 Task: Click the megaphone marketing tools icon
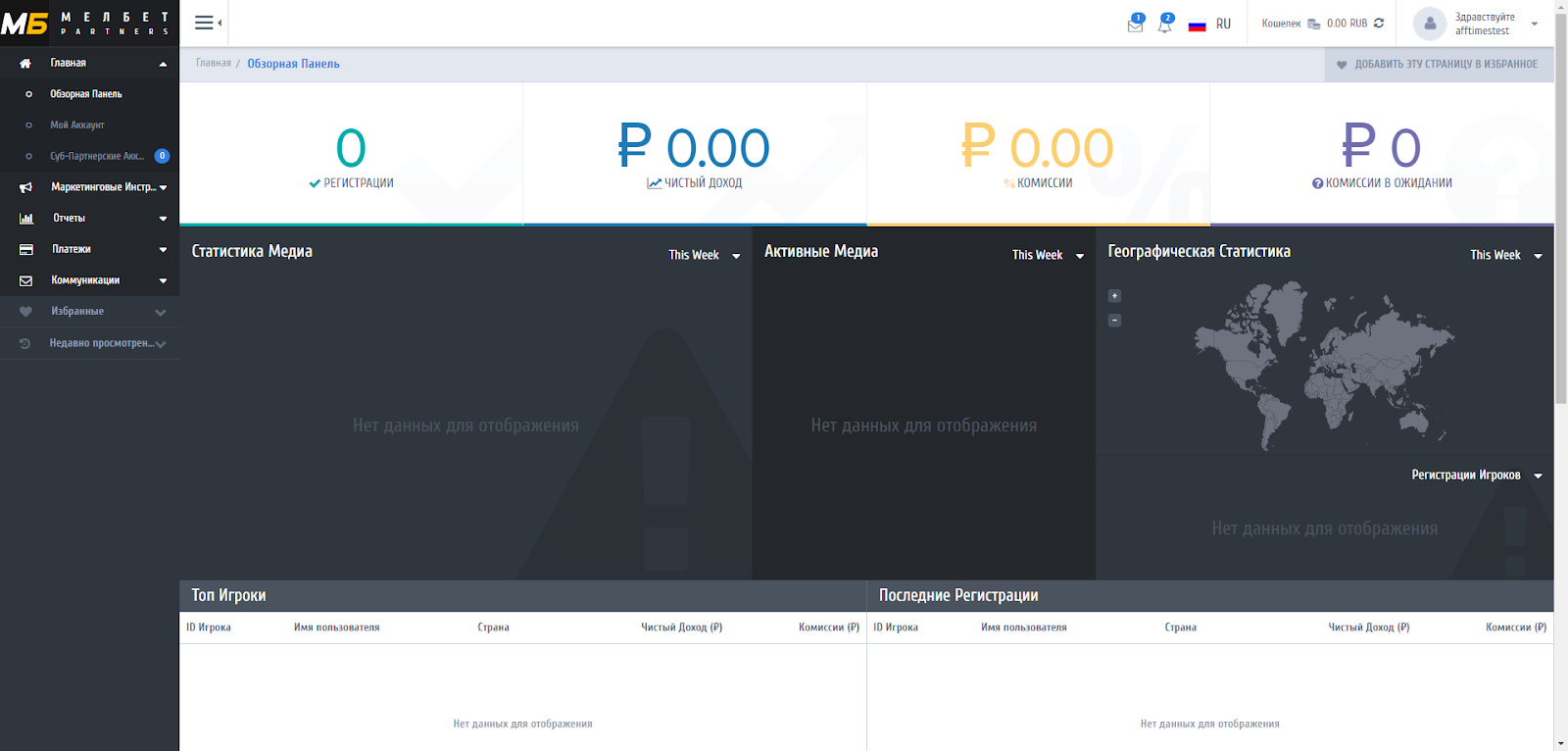tap(25, 187)
